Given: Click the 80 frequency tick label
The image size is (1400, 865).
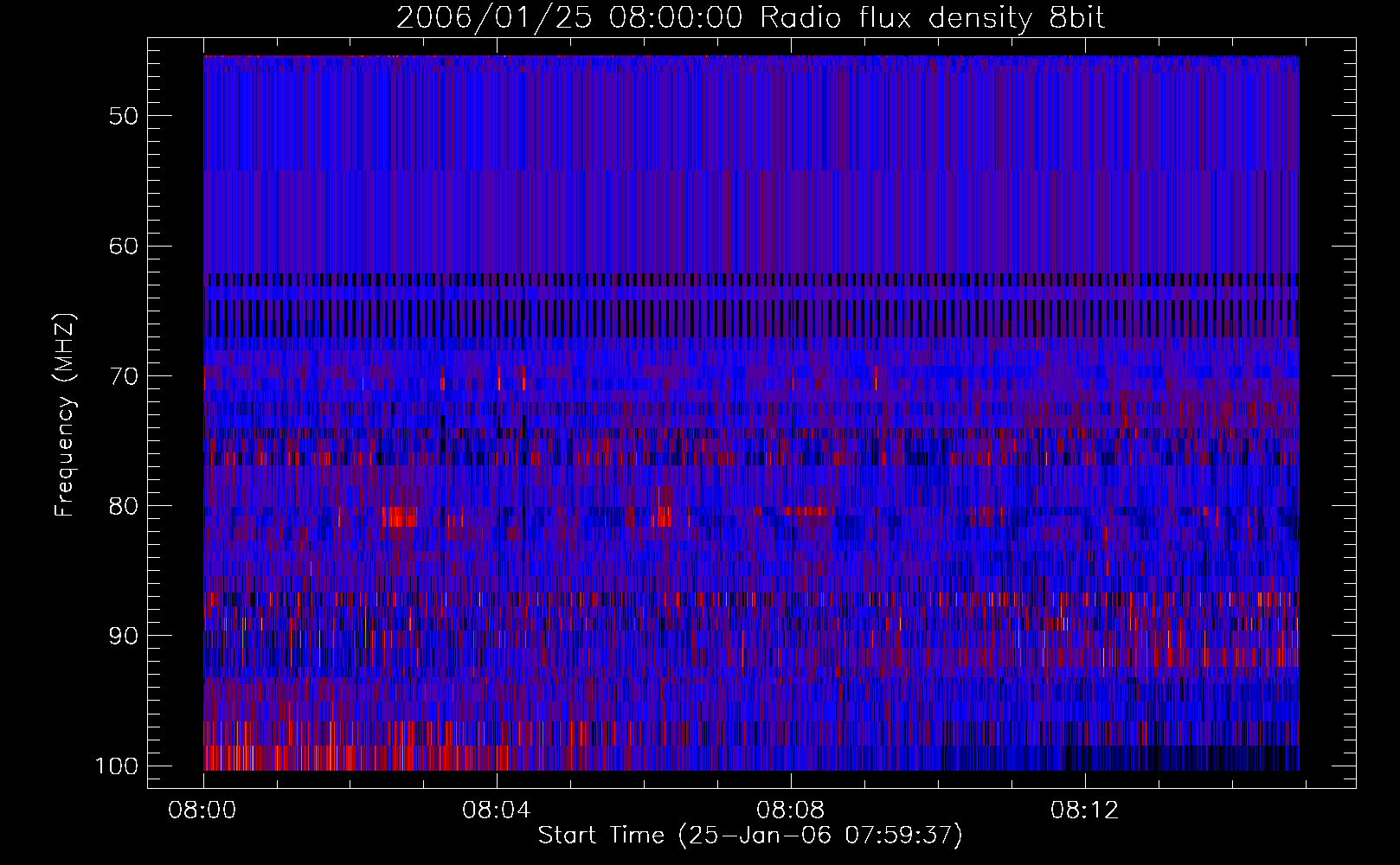Looking at the screenshot, I should (x=124, y=506).
